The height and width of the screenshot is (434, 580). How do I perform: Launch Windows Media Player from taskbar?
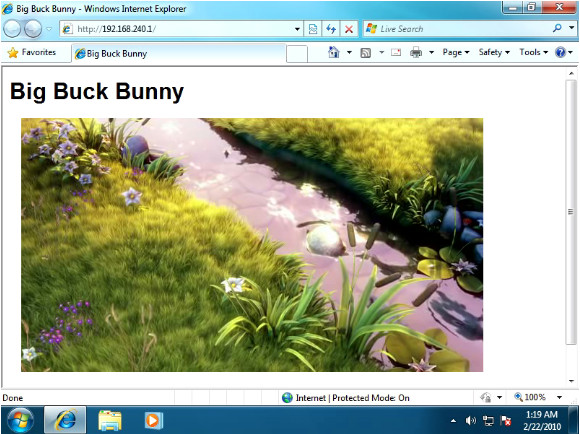(x=153, y=420)
